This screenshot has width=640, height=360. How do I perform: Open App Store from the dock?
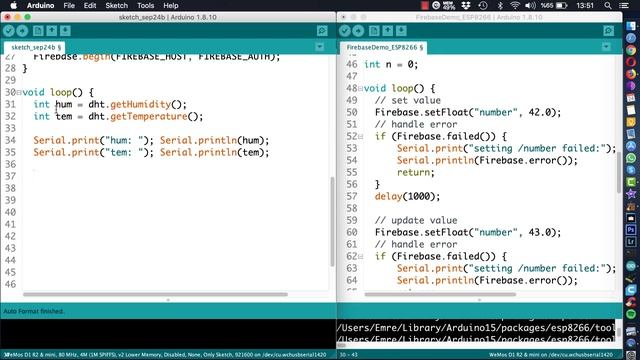pyautogui.click(x=631, y=146)
